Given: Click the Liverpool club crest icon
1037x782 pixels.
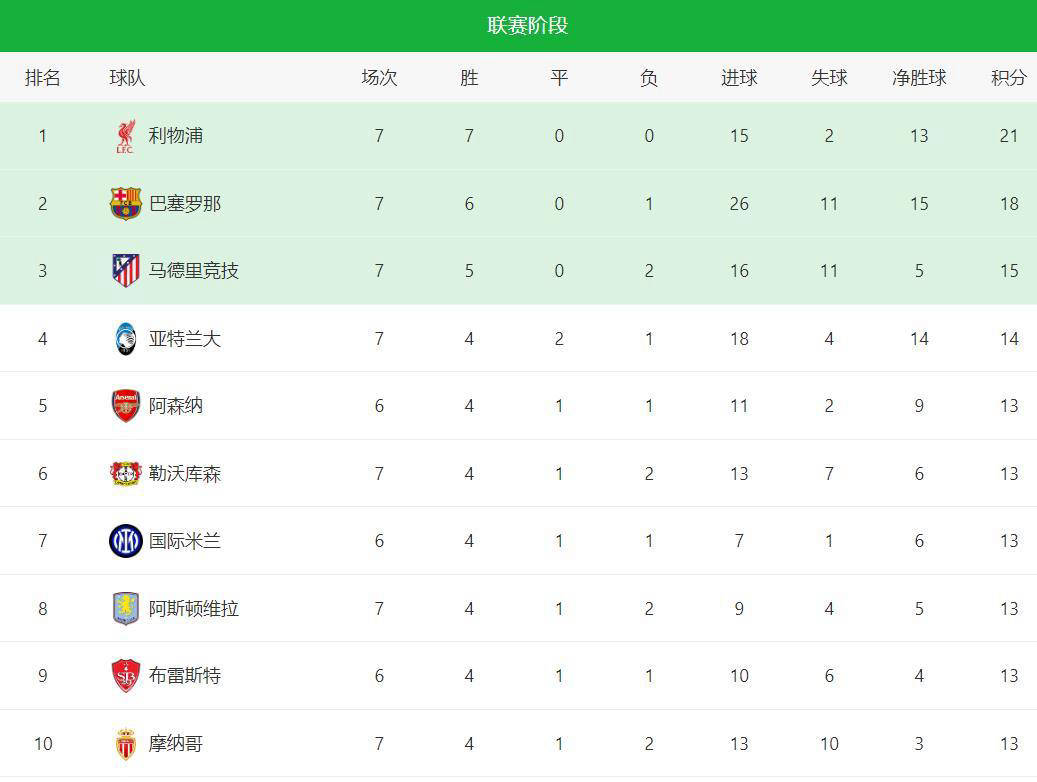Looking at the screenshot, I should [125, 136].
